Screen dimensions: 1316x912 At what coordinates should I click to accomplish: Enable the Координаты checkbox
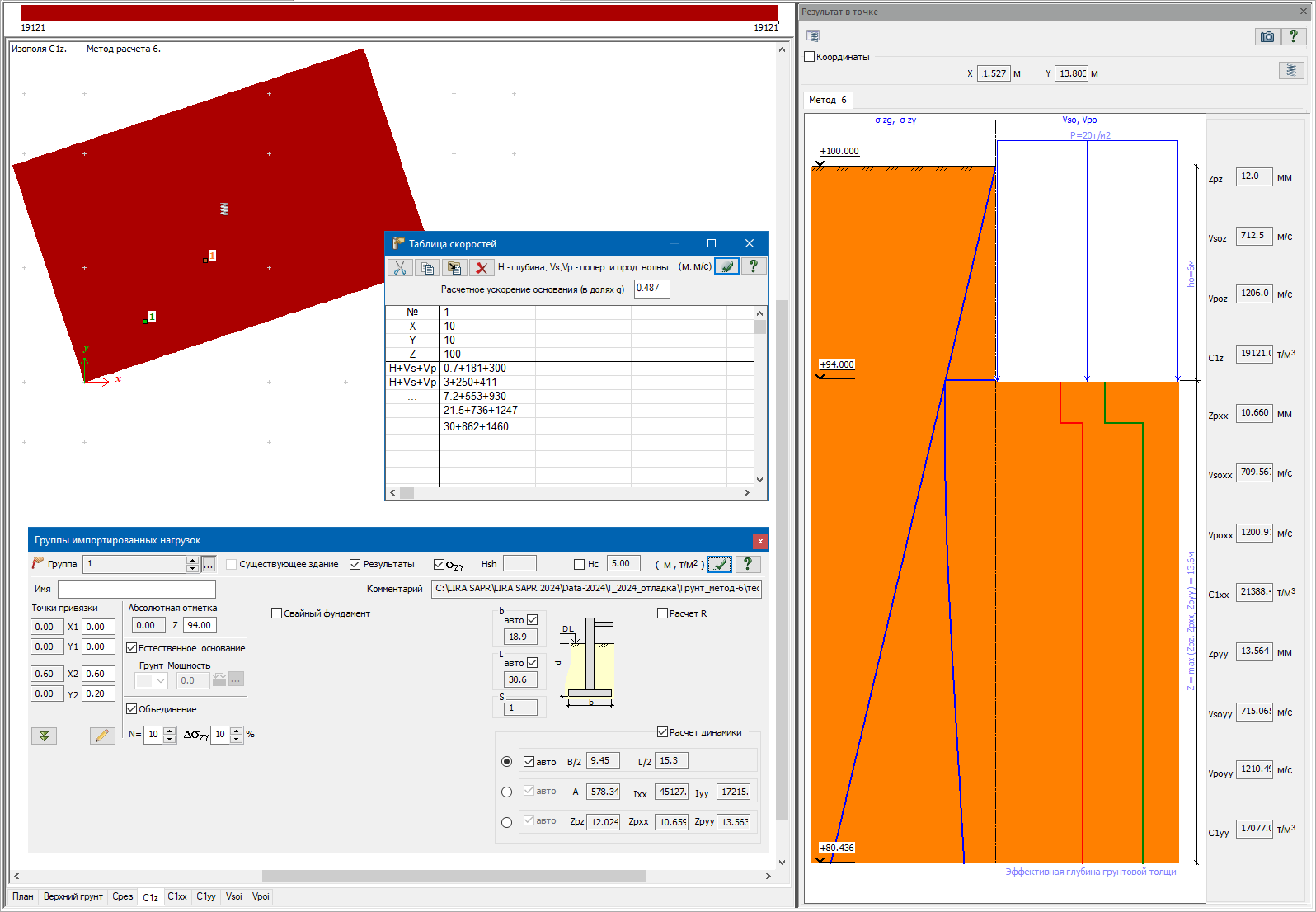(x=810, y=57)
